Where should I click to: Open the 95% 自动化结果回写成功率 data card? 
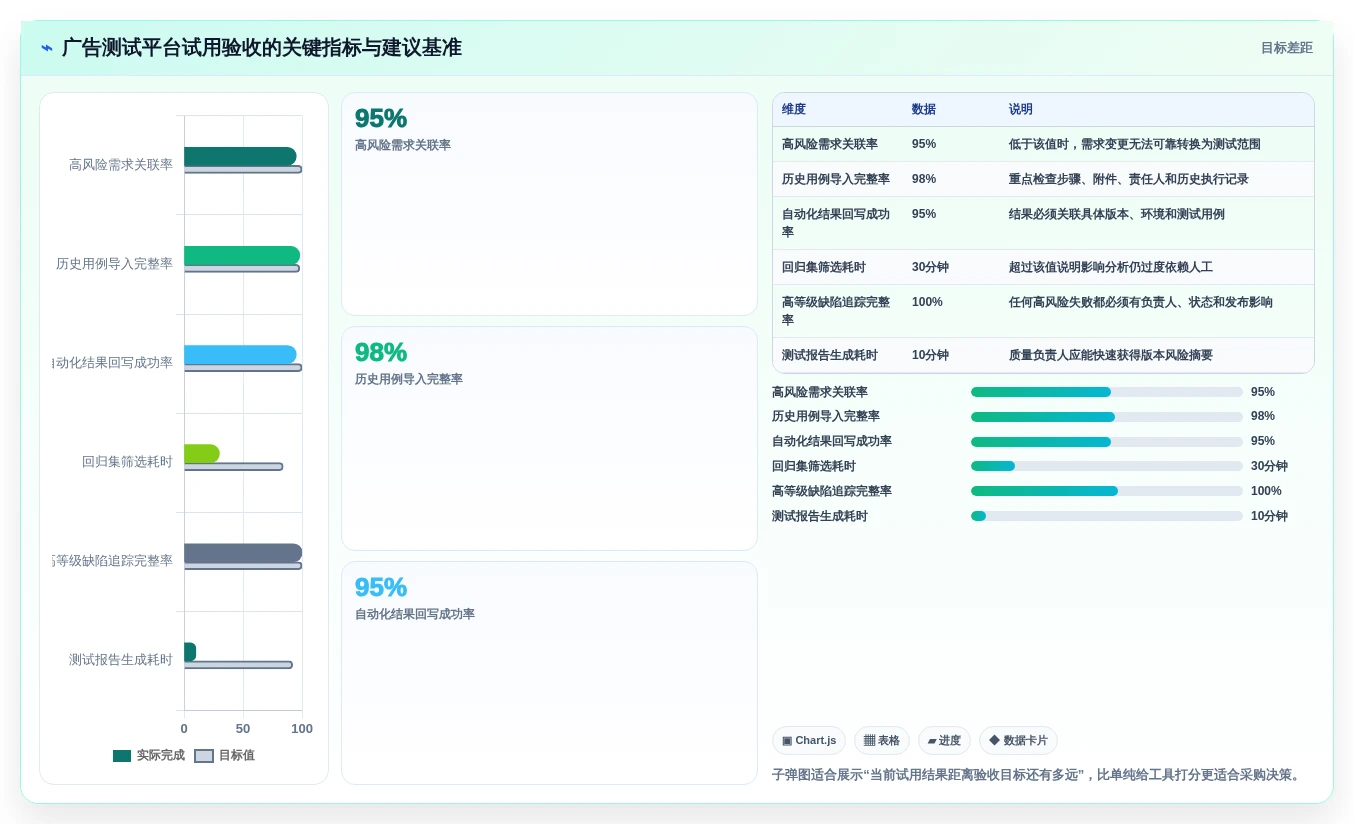549,673
